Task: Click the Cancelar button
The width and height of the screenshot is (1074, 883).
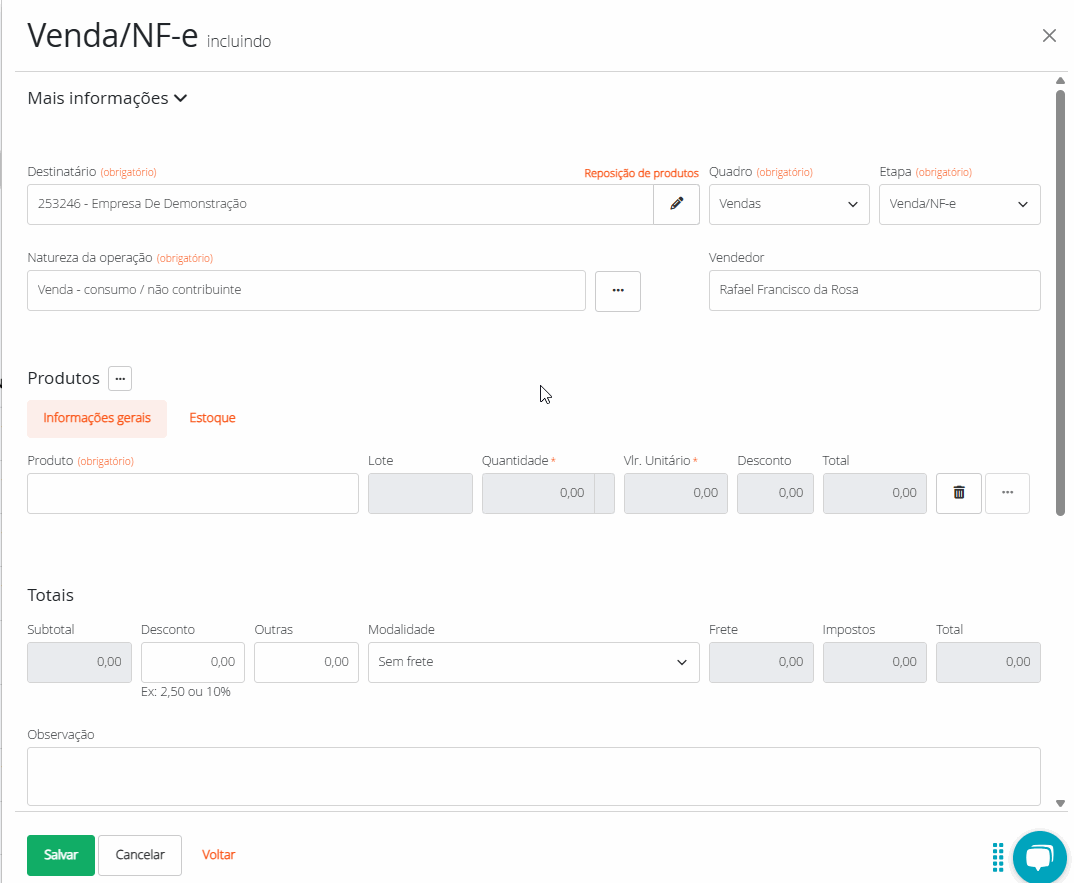Action: point(140,855)
